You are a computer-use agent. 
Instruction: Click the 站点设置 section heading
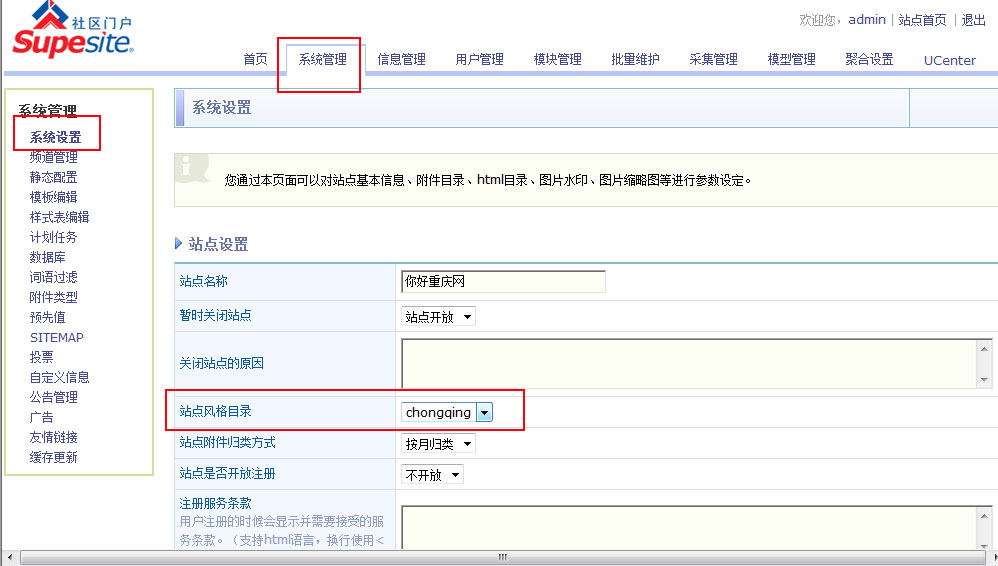[218, 244]
